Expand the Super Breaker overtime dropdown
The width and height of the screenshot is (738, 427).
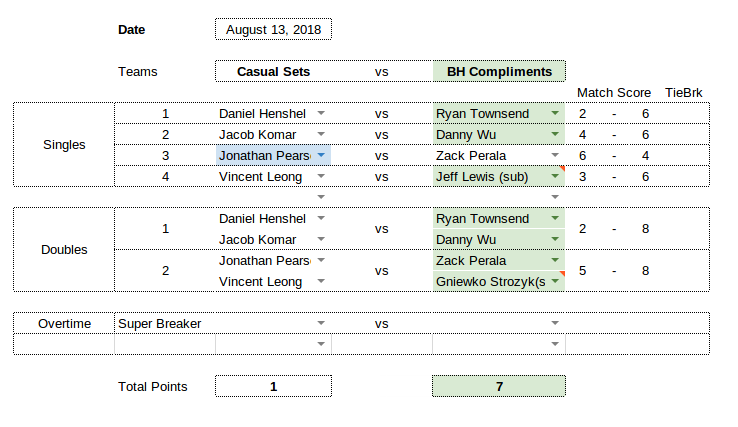click(x=321, y=323)
